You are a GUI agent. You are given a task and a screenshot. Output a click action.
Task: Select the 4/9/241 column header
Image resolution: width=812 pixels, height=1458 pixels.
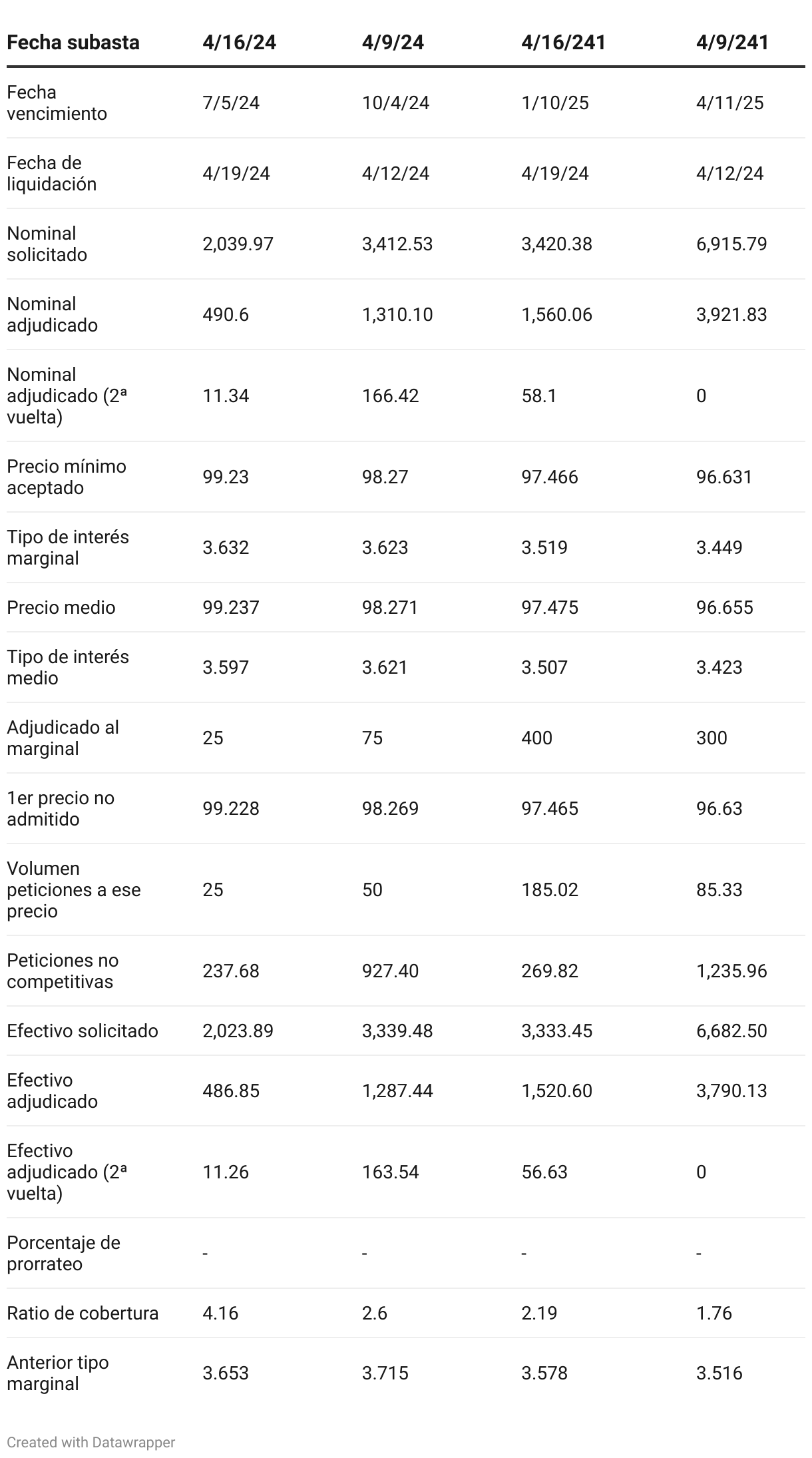(x=732, y=43)
